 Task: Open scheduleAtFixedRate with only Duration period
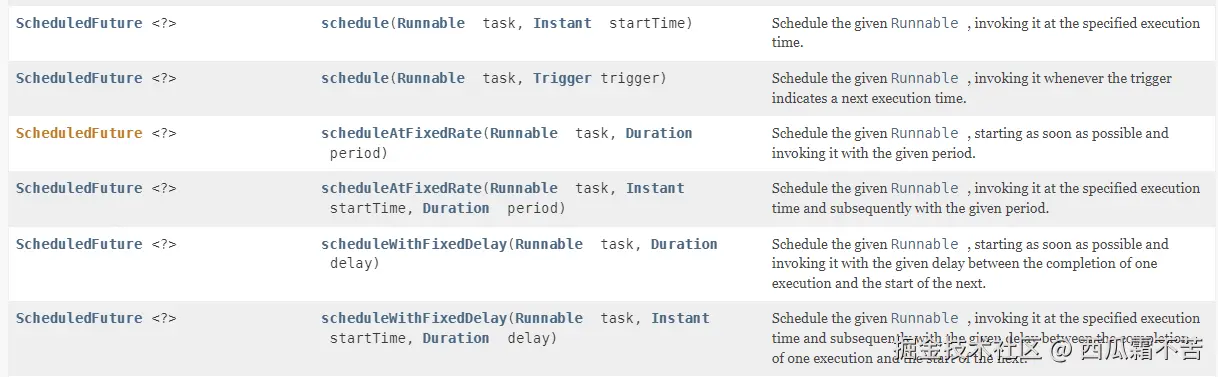(401, 133)
